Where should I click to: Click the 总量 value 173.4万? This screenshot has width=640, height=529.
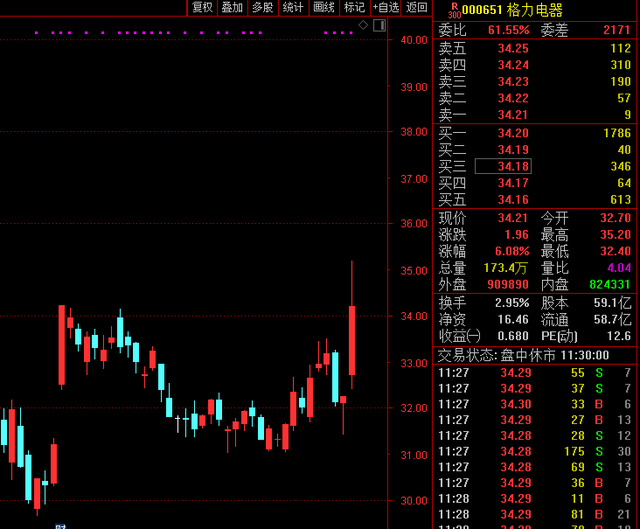pos(506,268)
